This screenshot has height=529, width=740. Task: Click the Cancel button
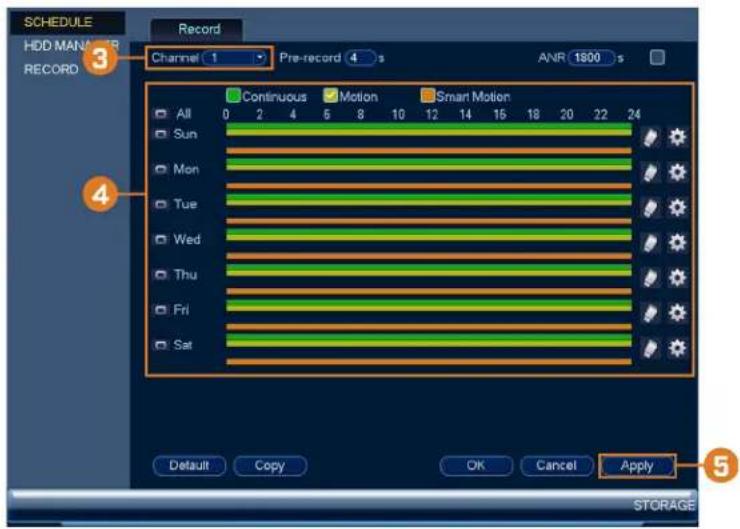(556, 466)
